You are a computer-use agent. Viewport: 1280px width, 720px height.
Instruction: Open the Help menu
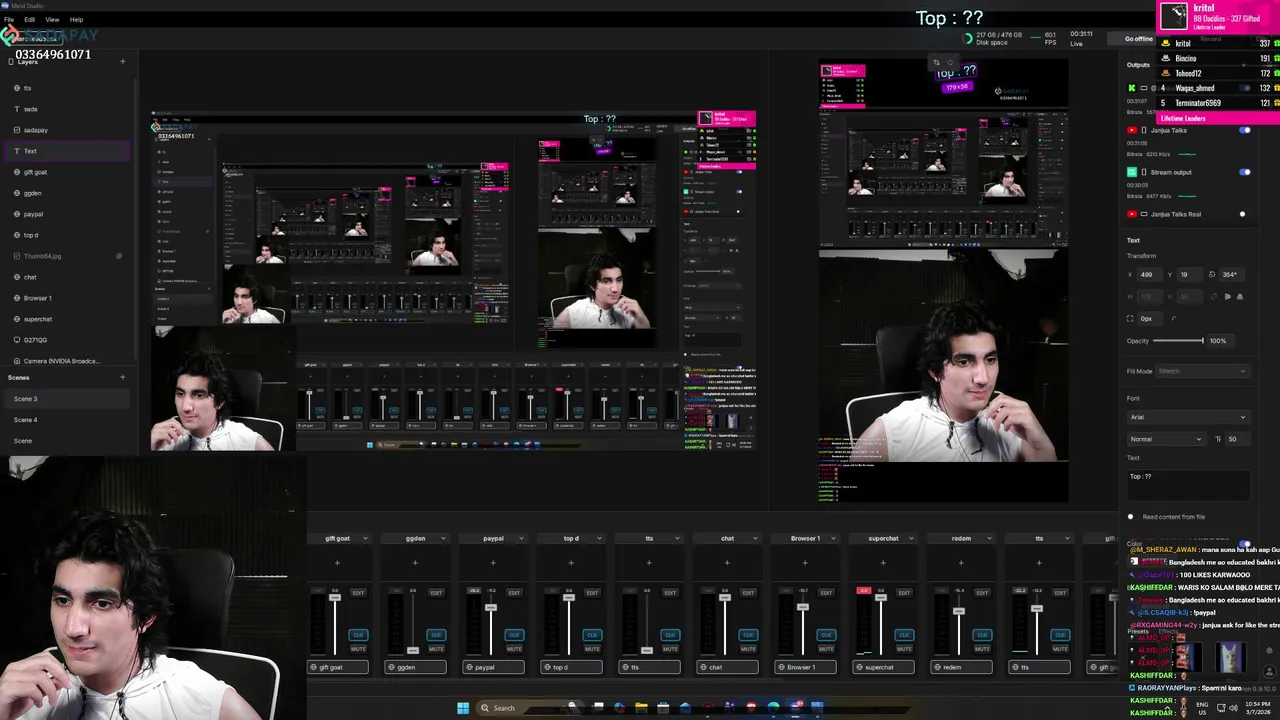[76, 19]
